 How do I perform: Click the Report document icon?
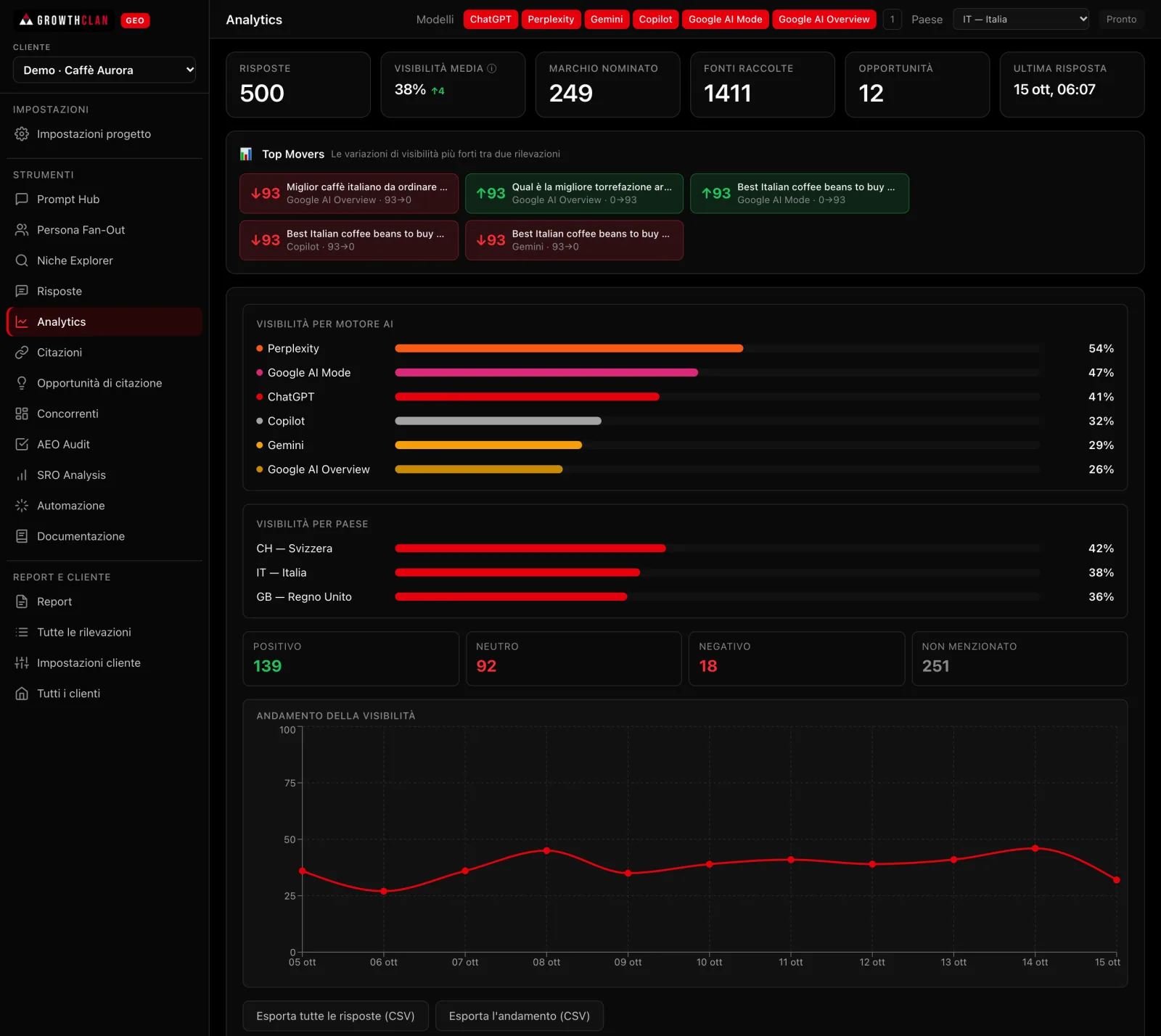[x=22, y=601]
